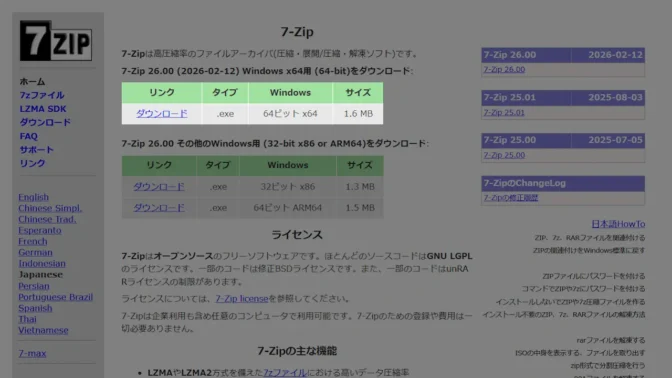Download the 32ビット x86 installer
Image resolution: width=672 pixels, height=378 pixels.
tap(159, 187)
